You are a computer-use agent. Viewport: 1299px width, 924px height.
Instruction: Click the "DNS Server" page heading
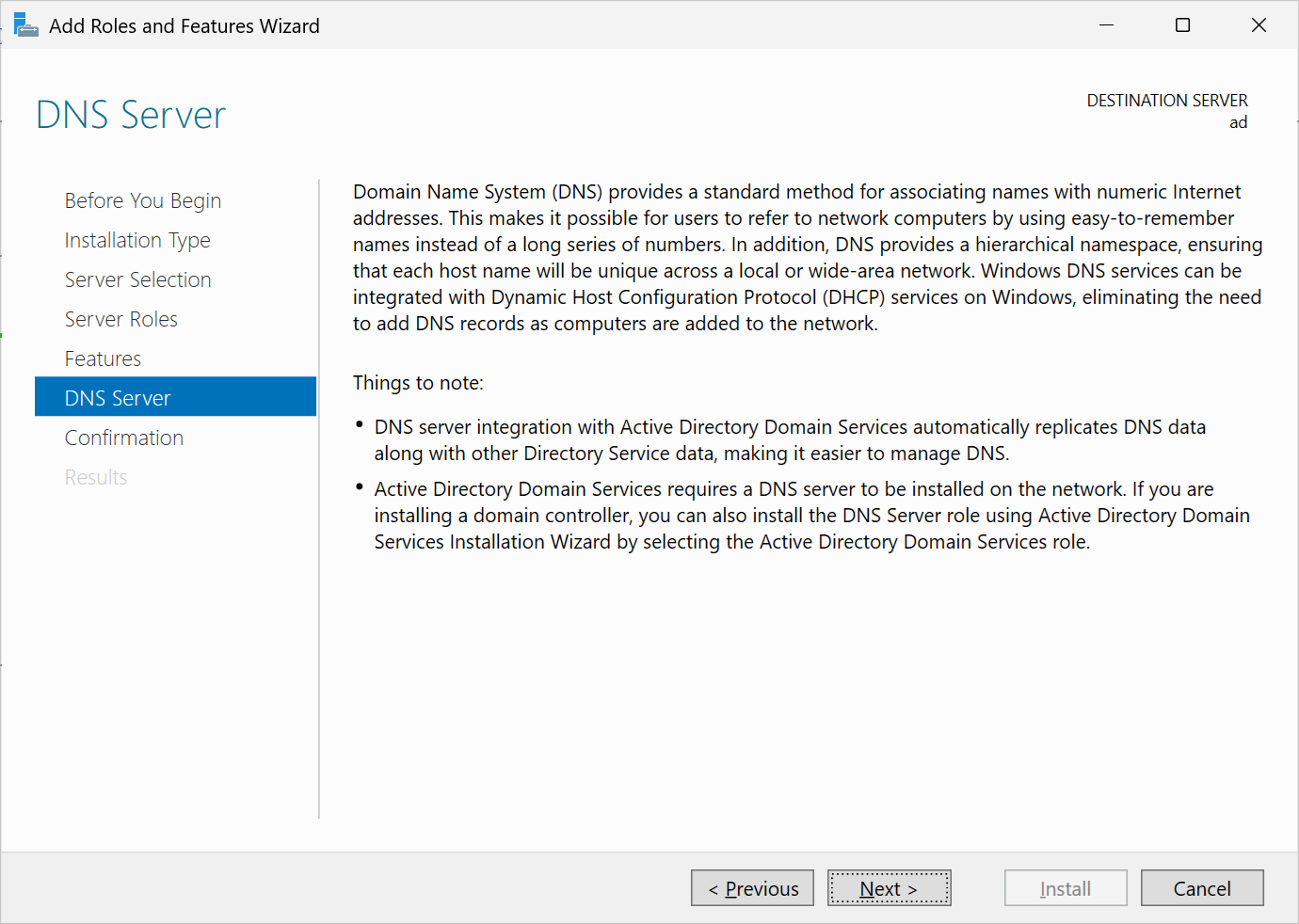(131, 114)
